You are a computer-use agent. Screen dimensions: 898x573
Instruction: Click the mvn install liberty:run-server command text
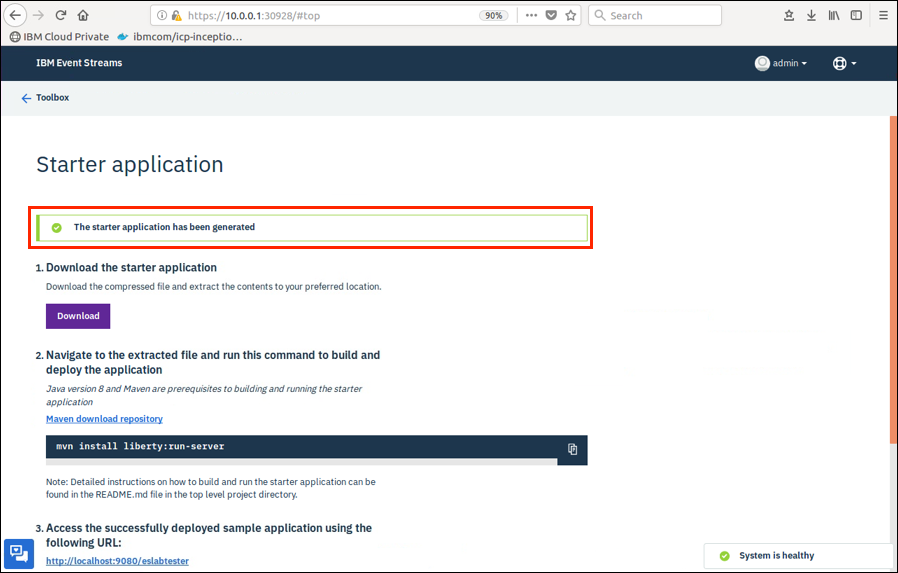pyautogui.click(x=140, y=446)
